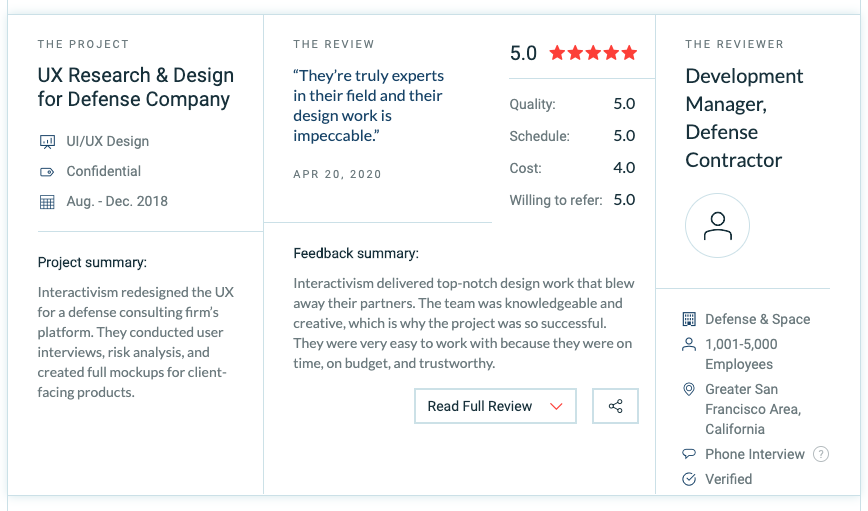Click the Phone Interview speech bubble icon
Screen dimensions: 868x511
point(689,454)
